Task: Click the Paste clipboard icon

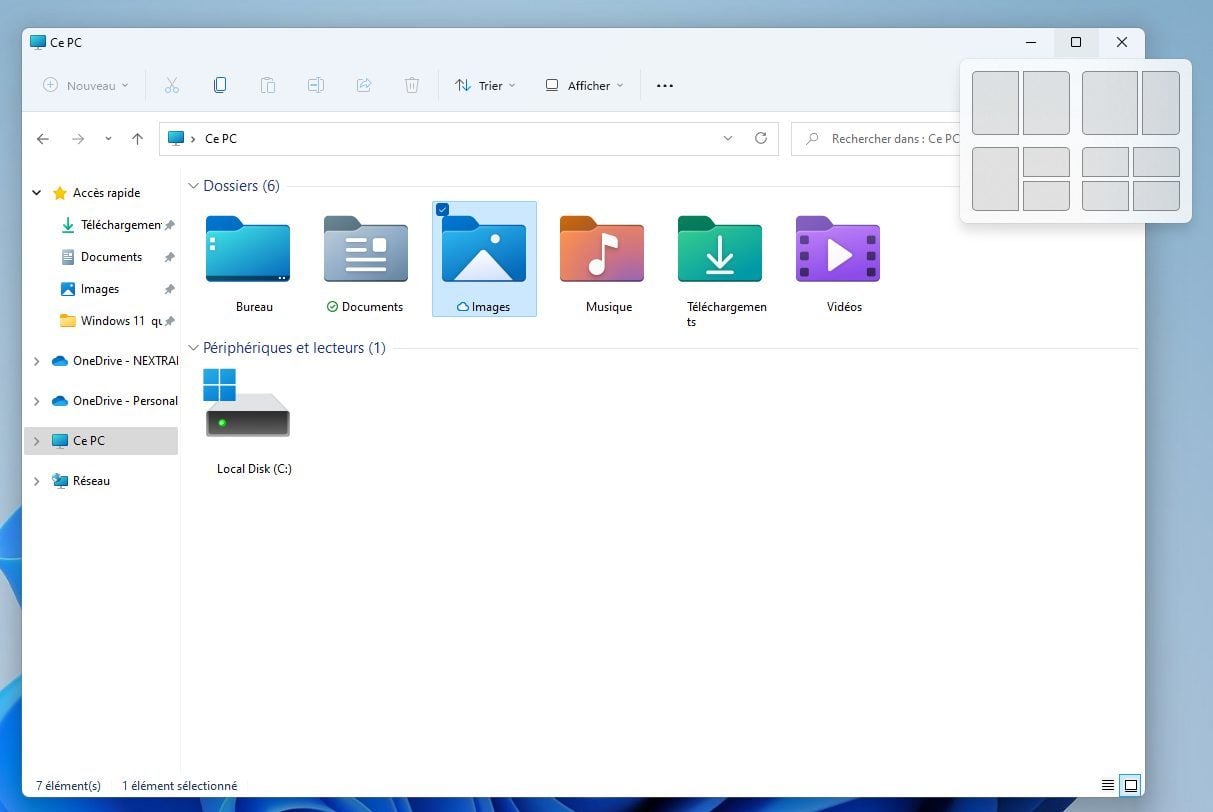Action: [x=268, y=86]
